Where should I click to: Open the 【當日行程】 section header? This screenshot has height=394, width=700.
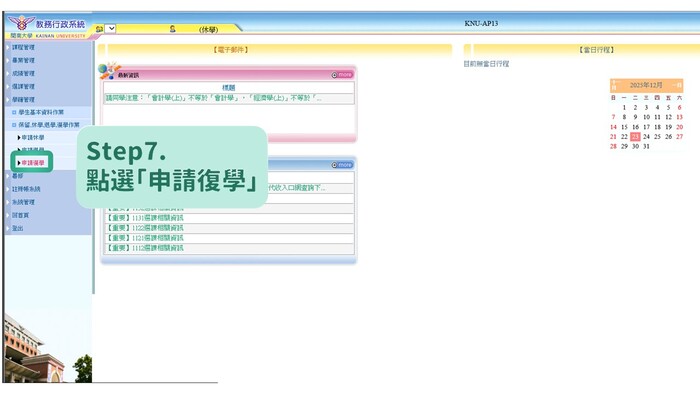[596, 50]
